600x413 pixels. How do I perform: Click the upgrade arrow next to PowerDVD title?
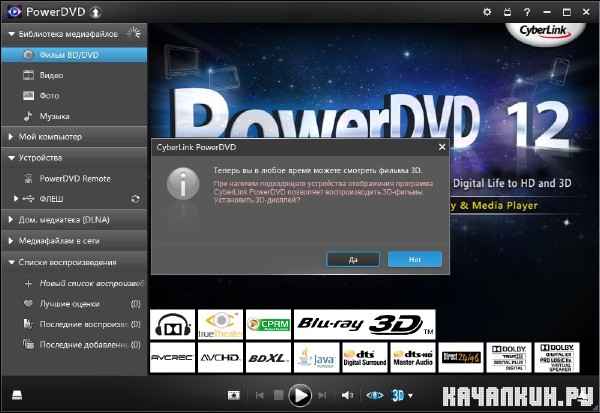95,12
